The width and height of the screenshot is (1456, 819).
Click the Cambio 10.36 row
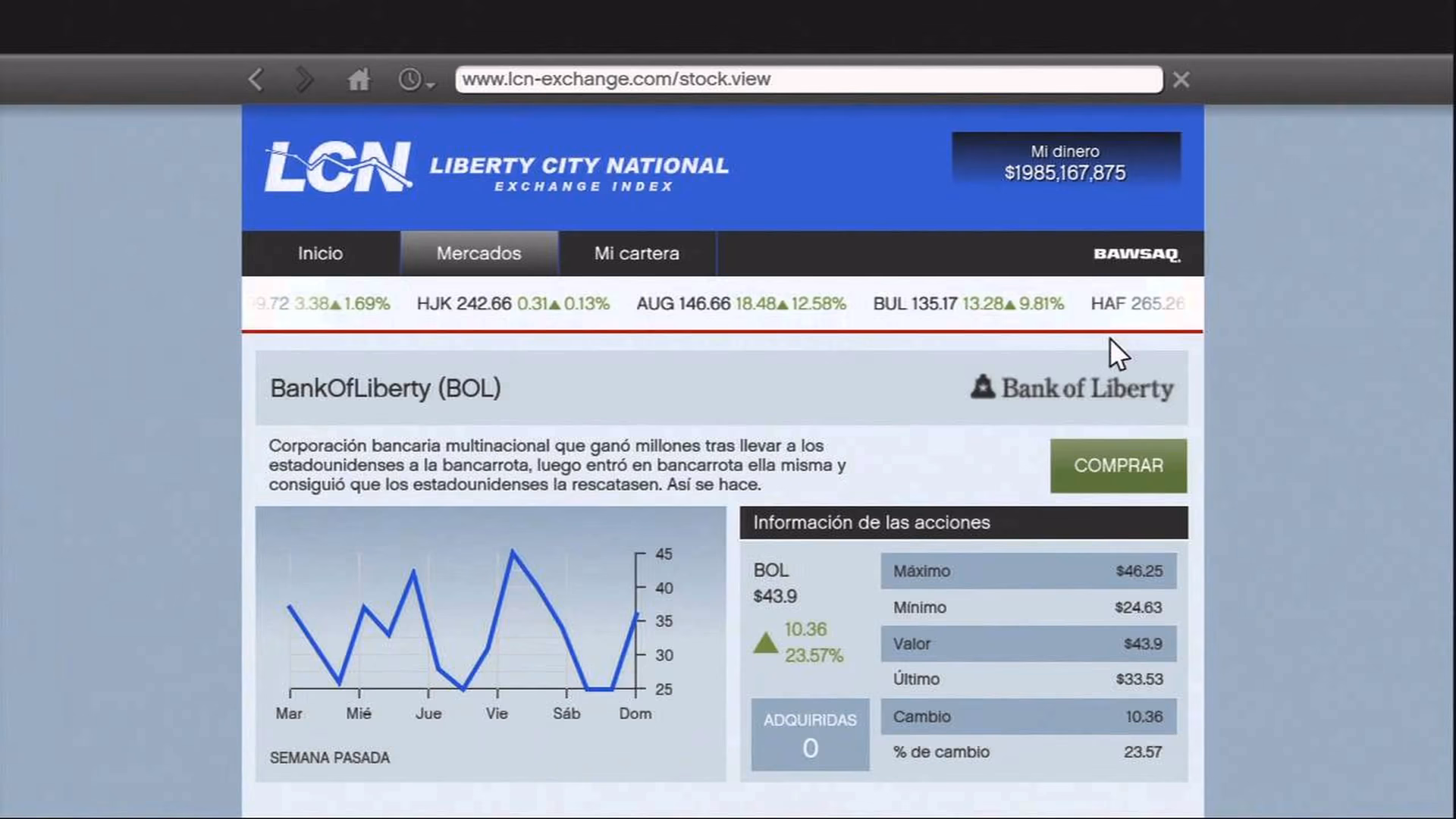pyautogui.click(x=1028, y=717)
